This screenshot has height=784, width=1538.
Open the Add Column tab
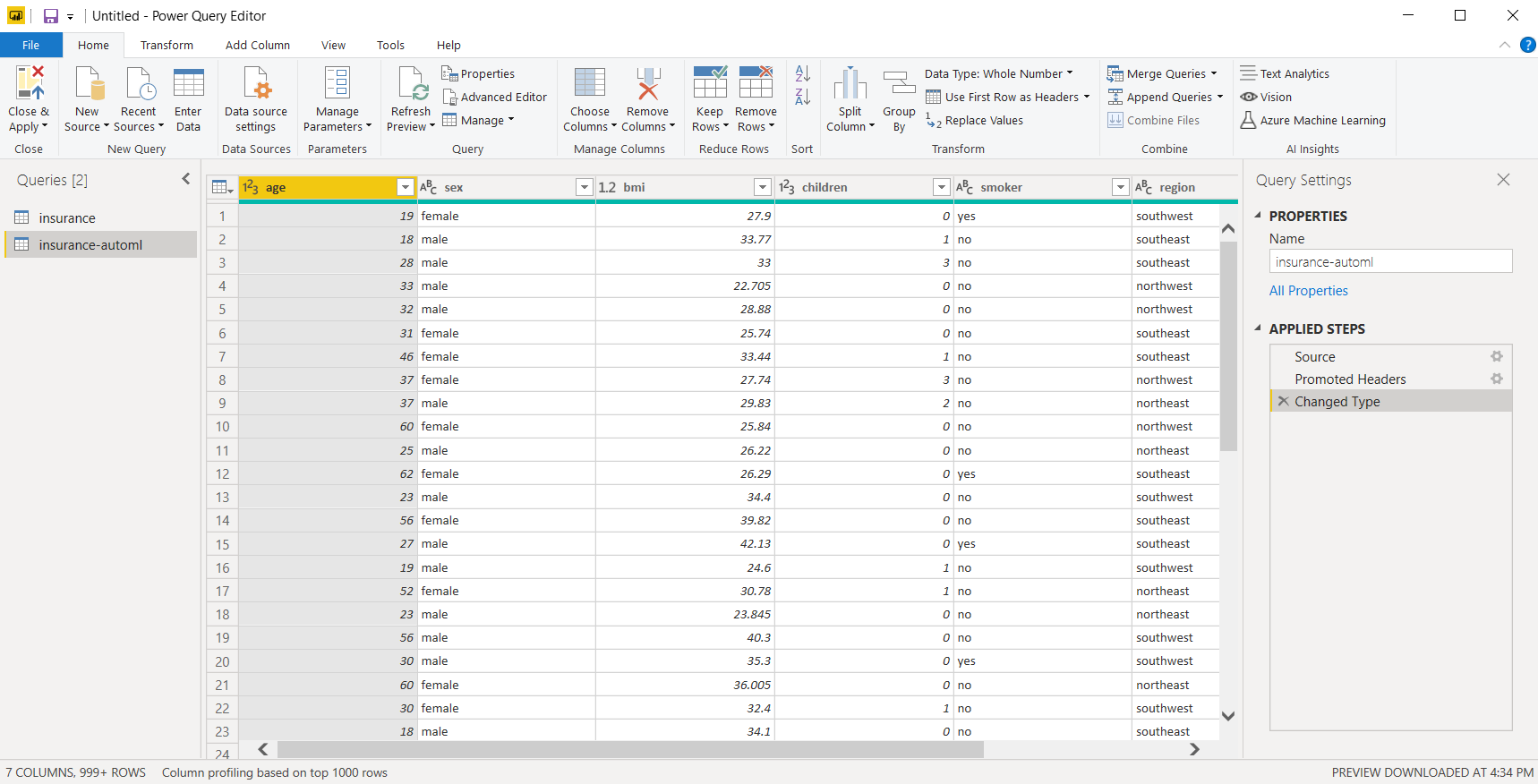(258, 45)
